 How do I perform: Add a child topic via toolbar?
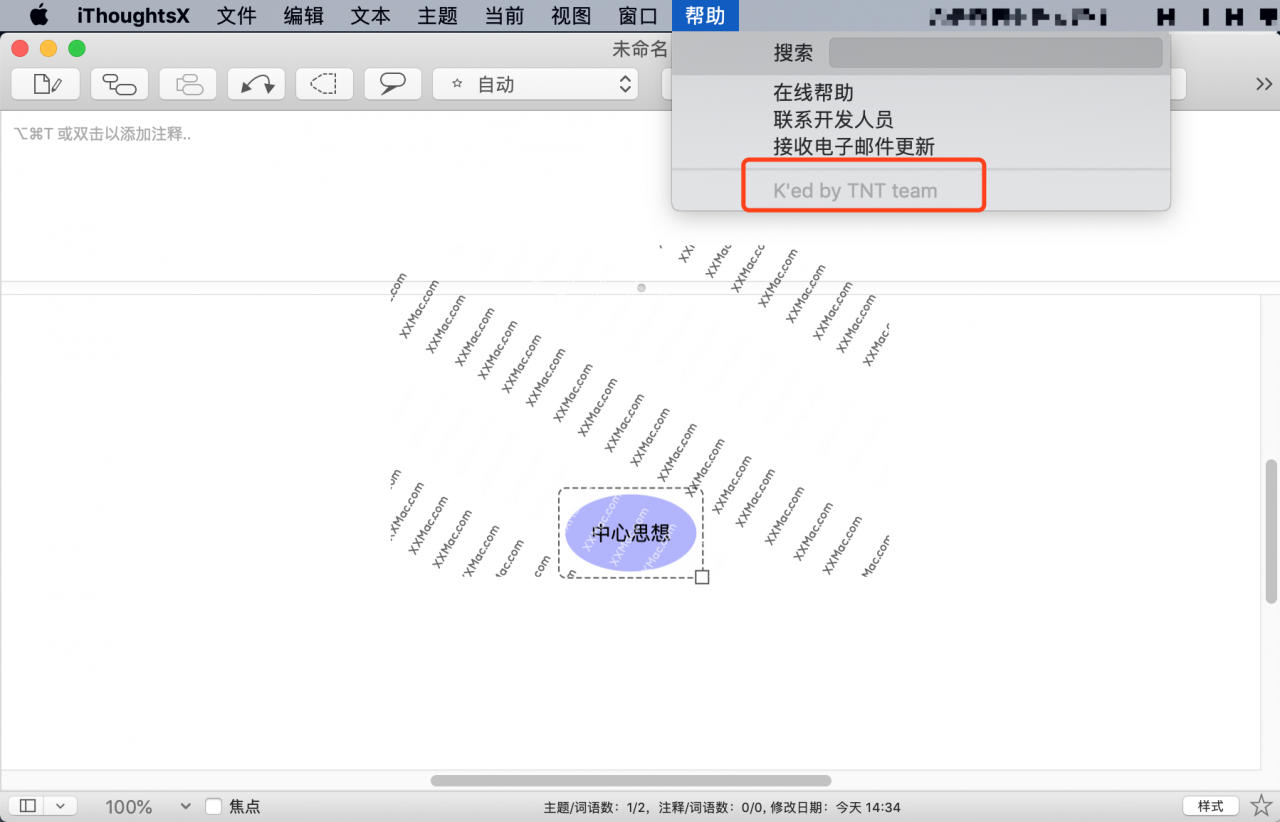click(x=120, y=84)
